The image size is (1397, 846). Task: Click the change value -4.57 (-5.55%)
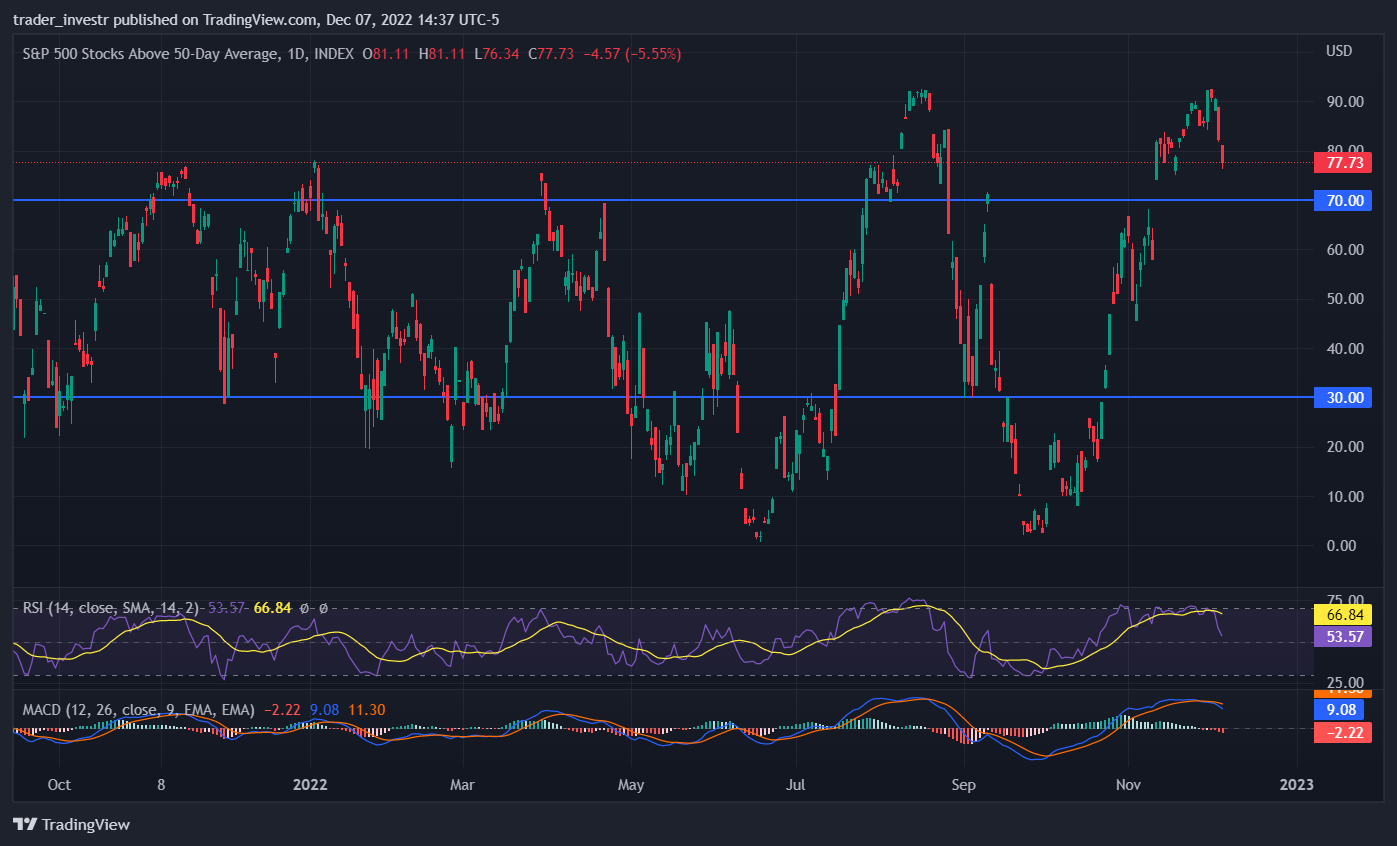pyautogui.click(x=632, y=54)
